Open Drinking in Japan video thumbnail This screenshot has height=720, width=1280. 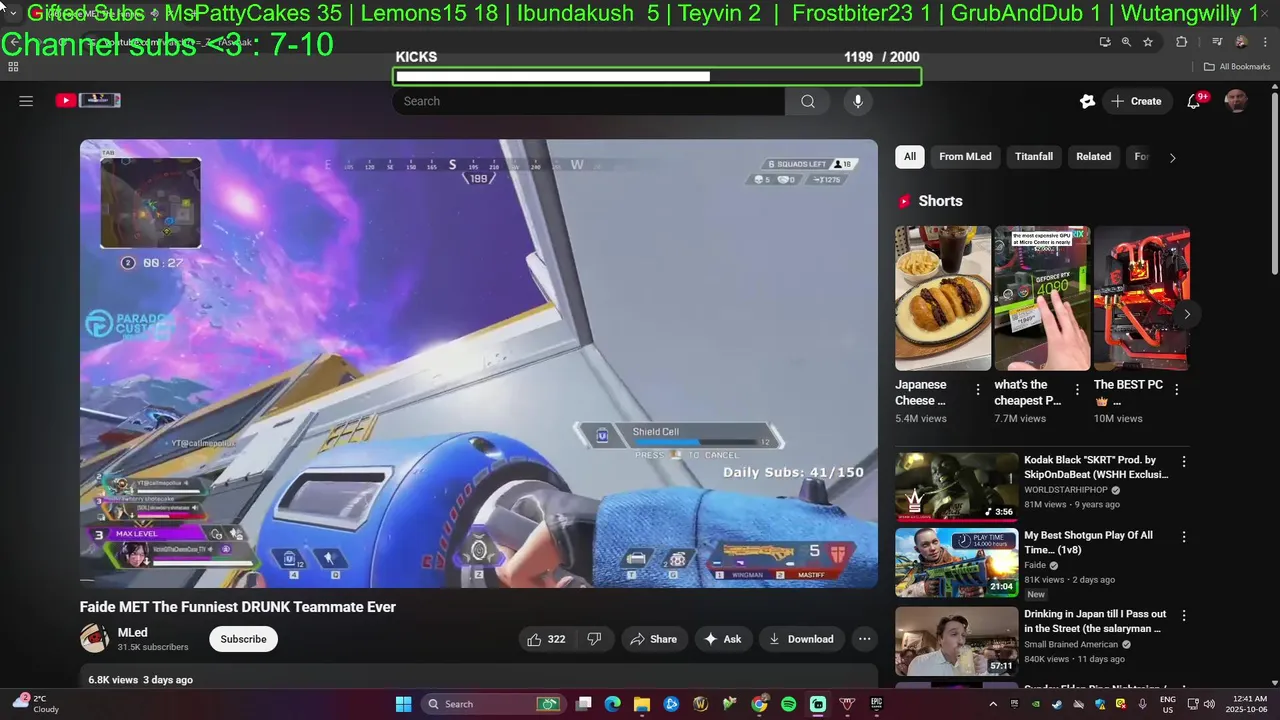tap(956, 641)
